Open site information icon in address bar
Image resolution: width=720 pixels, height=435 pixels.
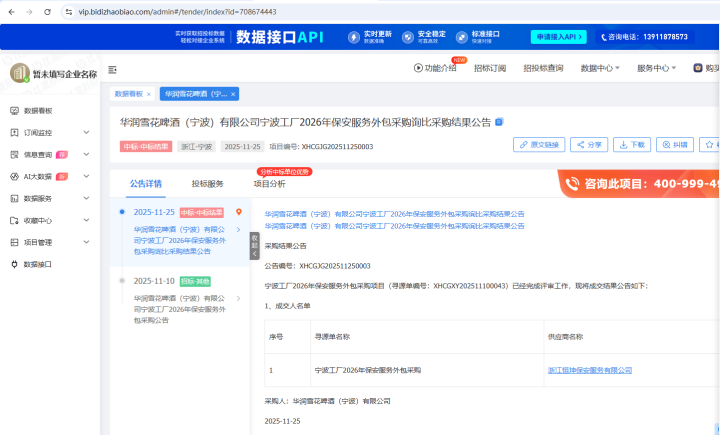(69, 12)
